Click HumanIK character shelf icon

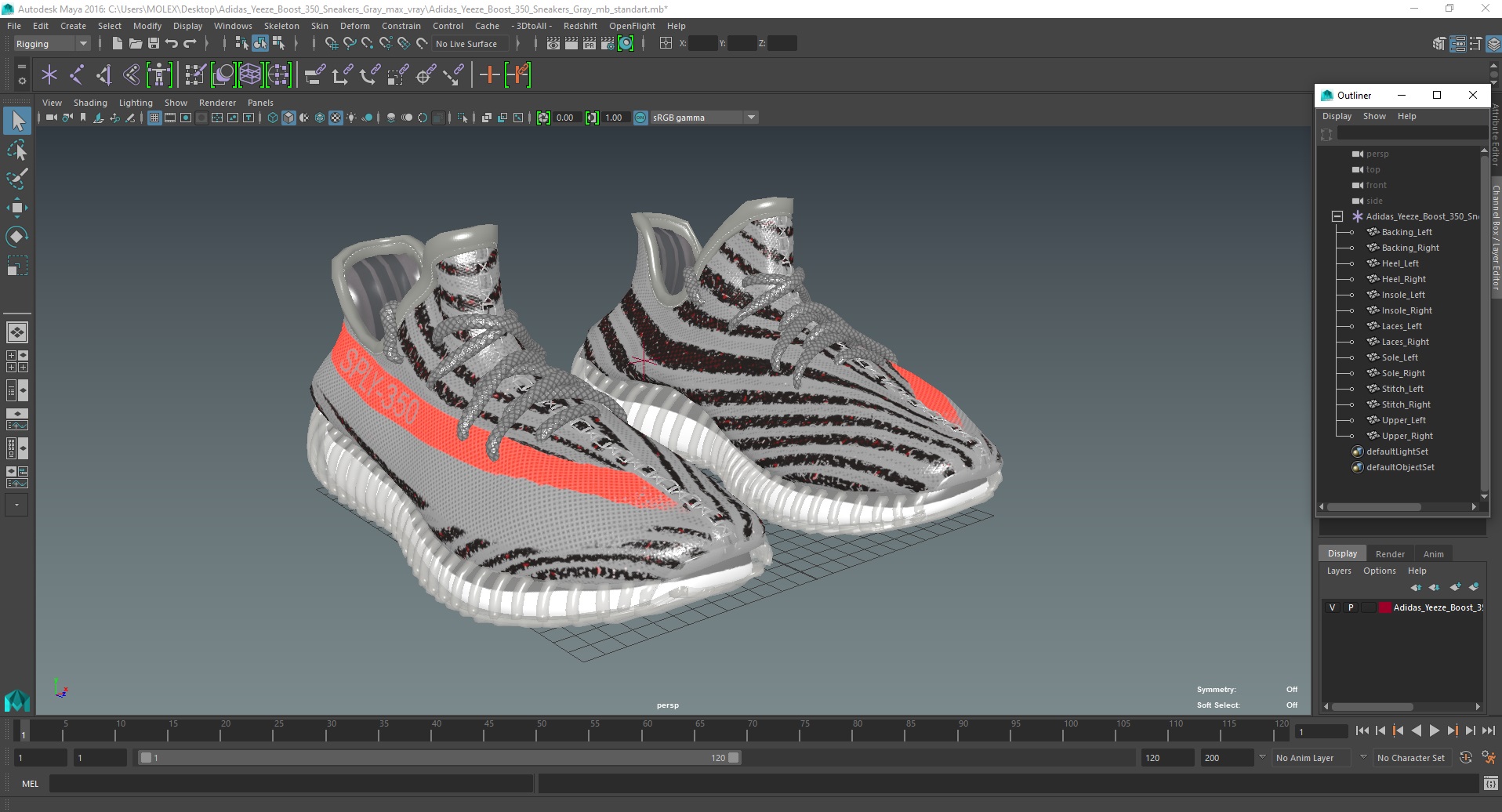click(x=159, y=75)
